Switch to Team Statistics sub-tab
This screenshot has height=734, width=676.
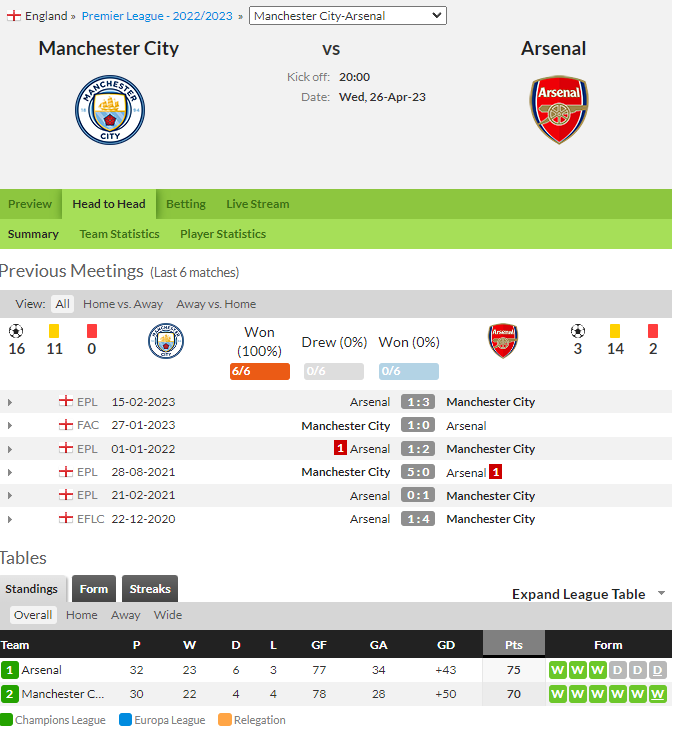point(119,234)
